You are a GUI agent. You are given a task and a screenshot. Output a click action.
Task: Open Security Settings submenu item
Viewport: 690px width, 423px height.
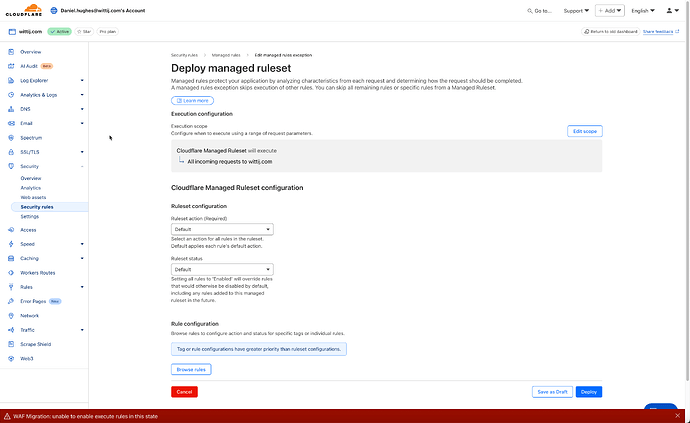coord(29,217)
